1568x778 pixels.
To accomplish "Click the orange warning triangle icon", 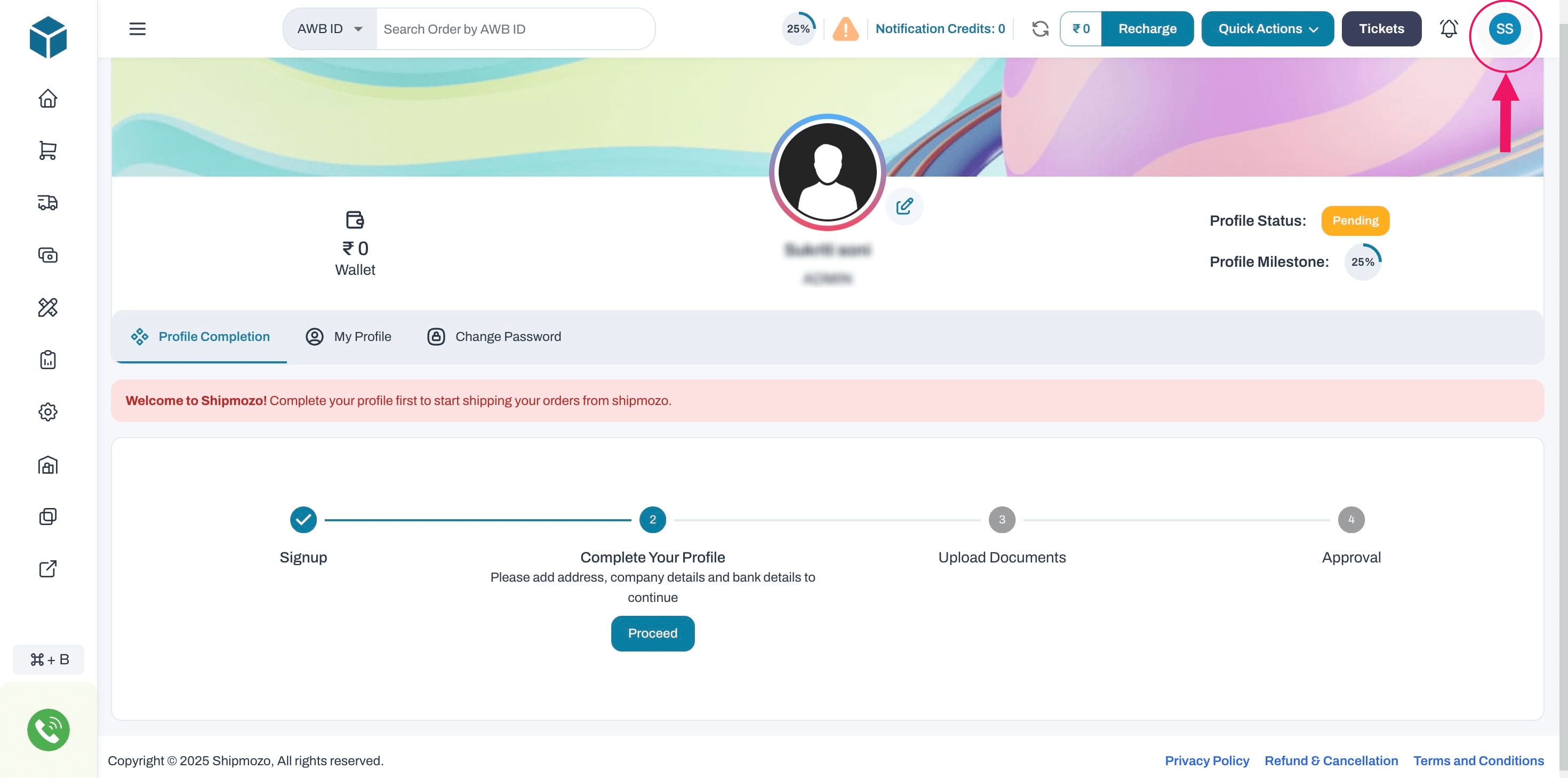I will (x=845, y=28).
